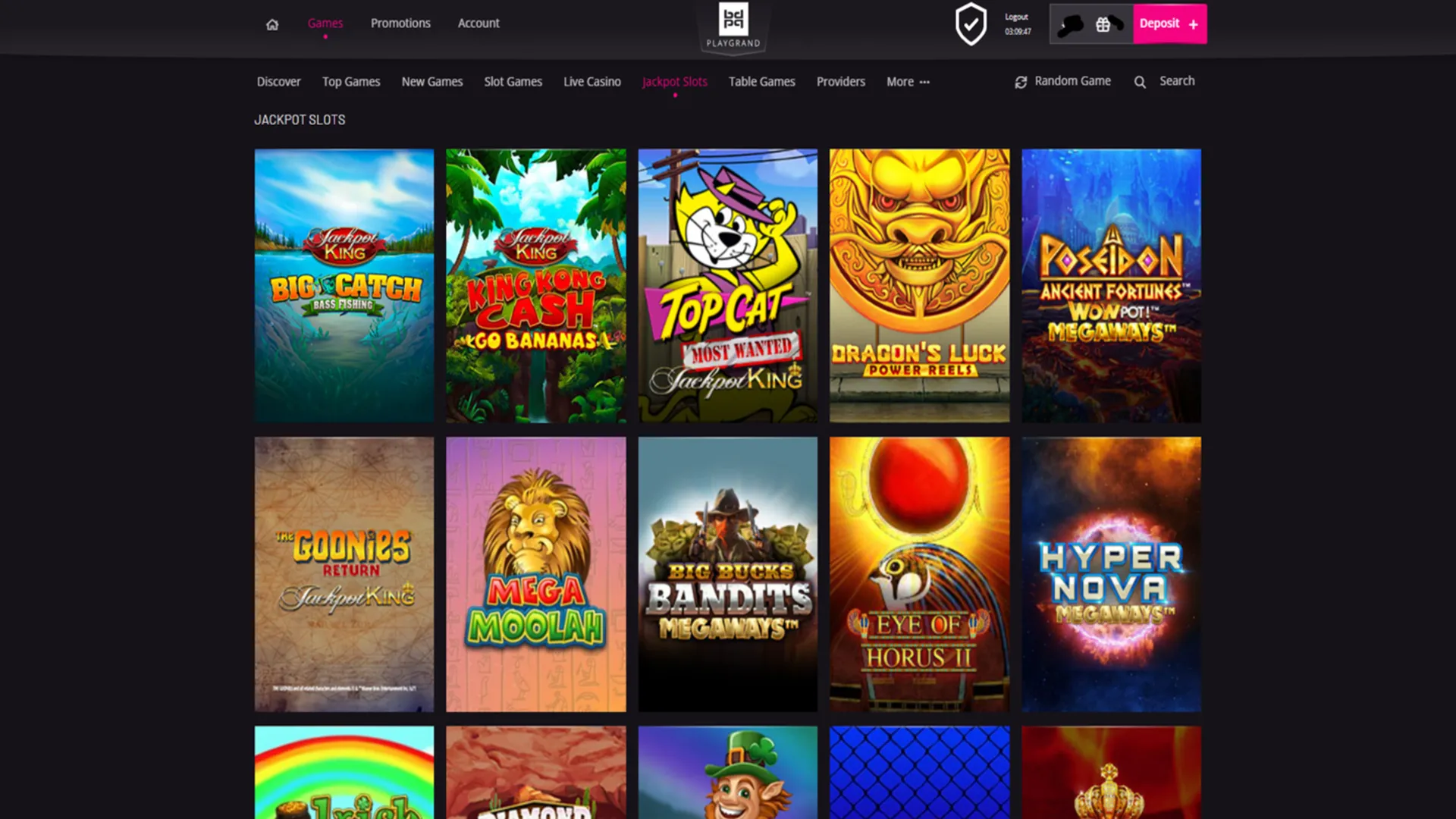Open Hyper Nova Megaways game
Viewport: 1456px width, 819px height.
tap(1112, 574)
